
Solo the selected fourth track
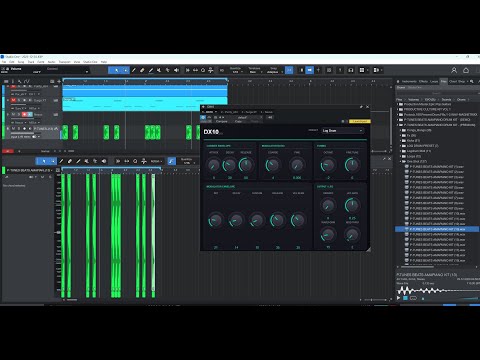[x=19, y=129]
